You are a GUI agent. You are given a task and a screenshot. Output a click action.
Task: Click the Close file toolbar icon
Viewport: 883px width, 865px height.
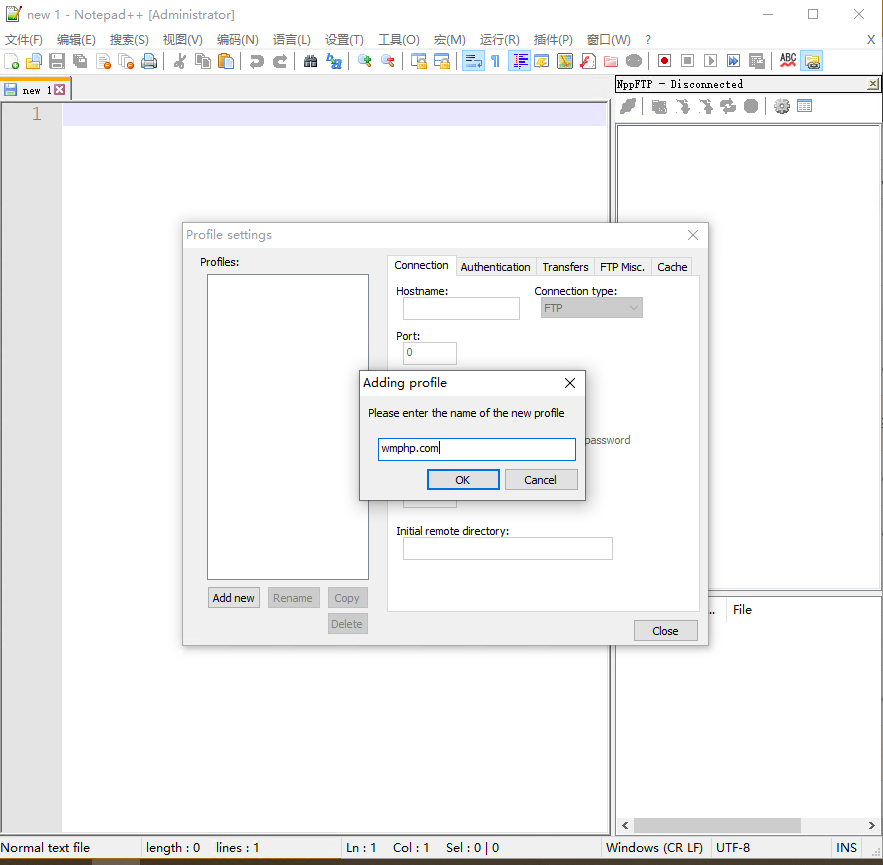[x=103, y=61]
